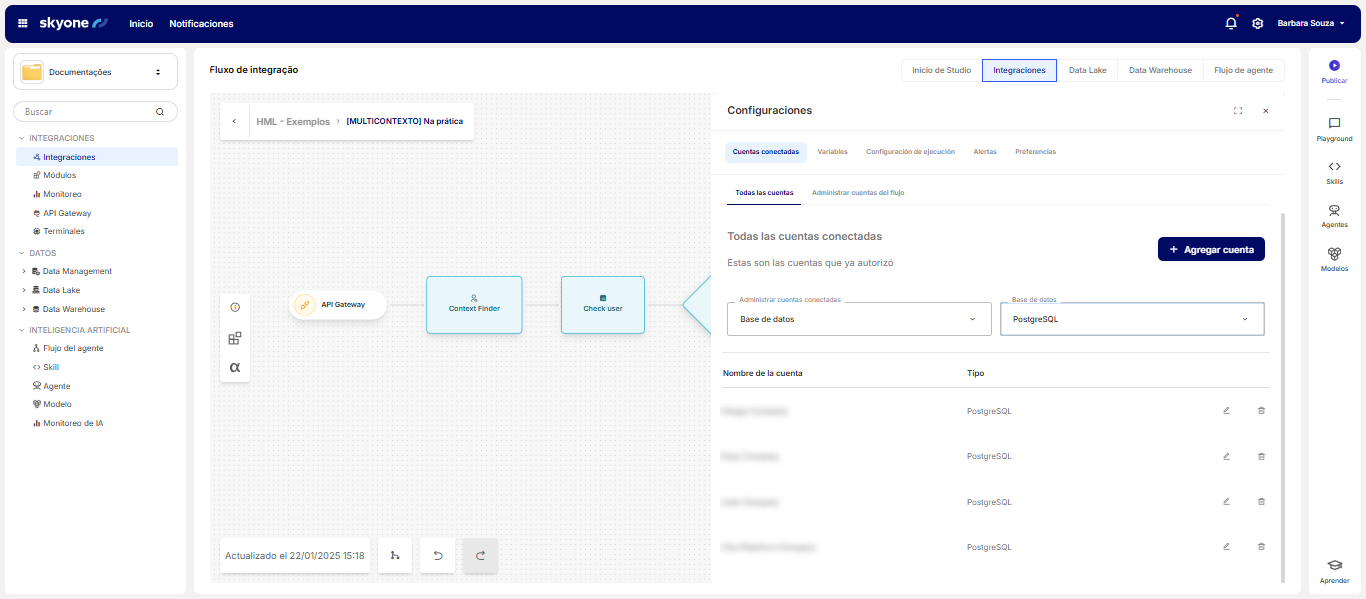
Task: Open the Documentações workspace selector
Action: [x=95, y=72]
